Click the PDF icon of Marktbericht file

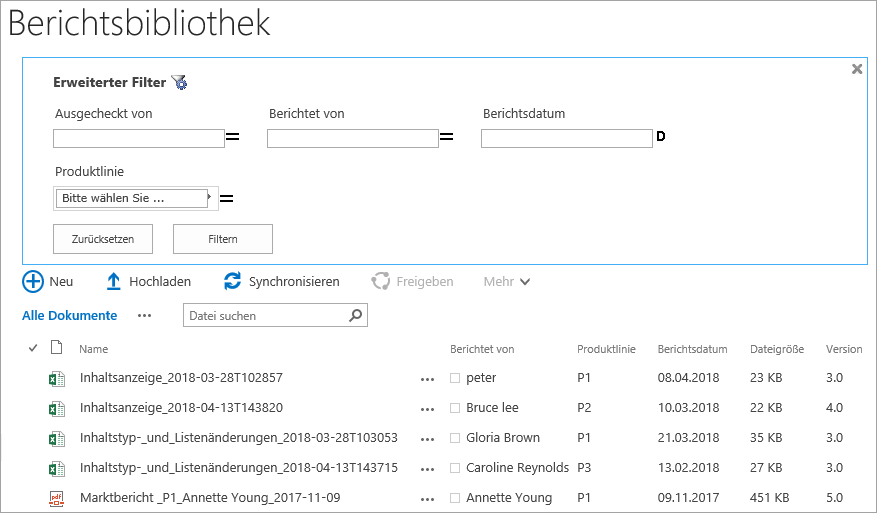(x=56, y=499)
